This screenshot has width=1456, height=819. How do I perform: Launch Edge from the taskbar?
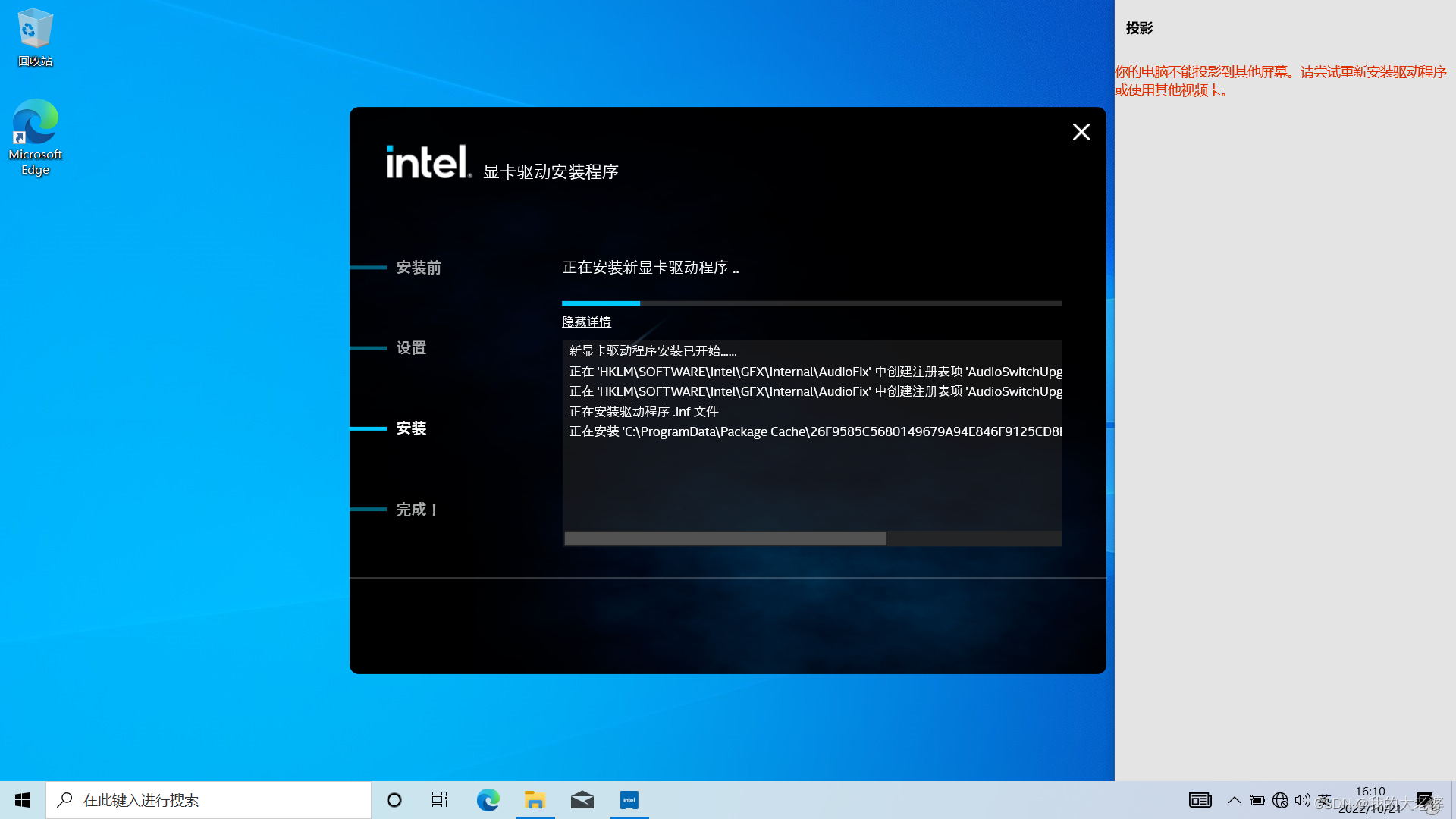(488, 800)
